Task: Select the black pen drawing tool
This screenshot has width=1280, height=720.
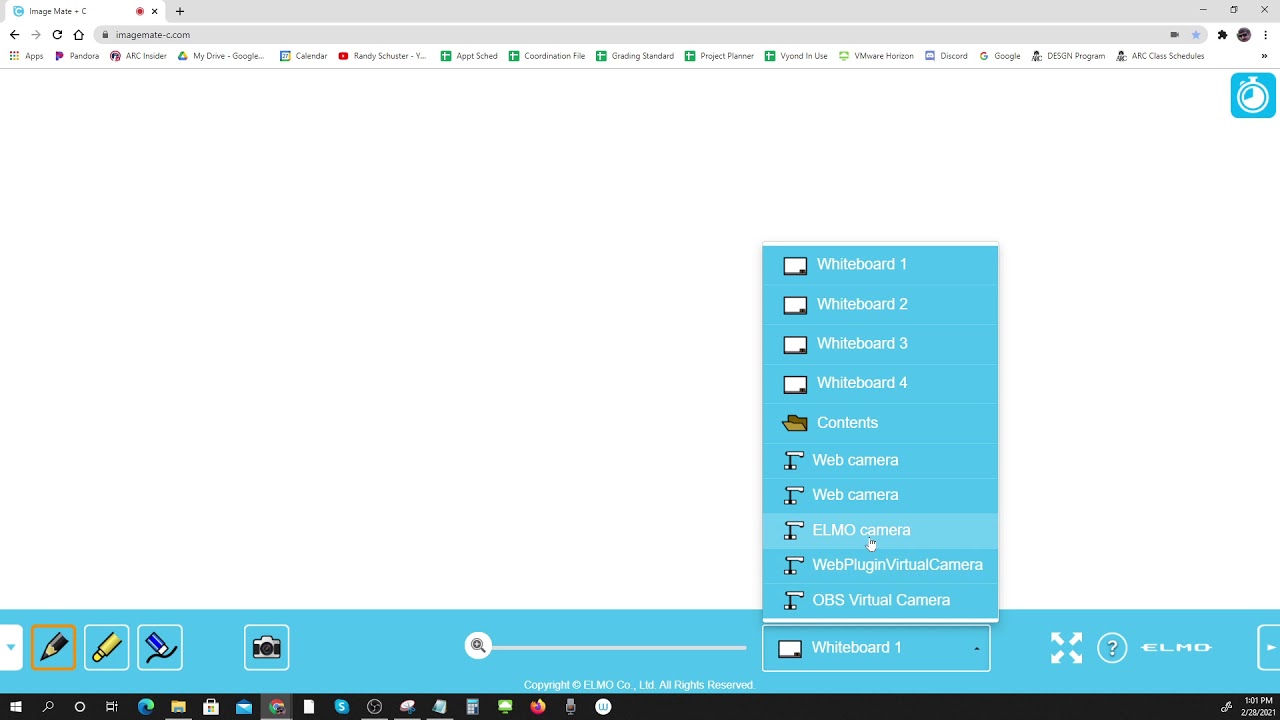Action: point(53,647)
